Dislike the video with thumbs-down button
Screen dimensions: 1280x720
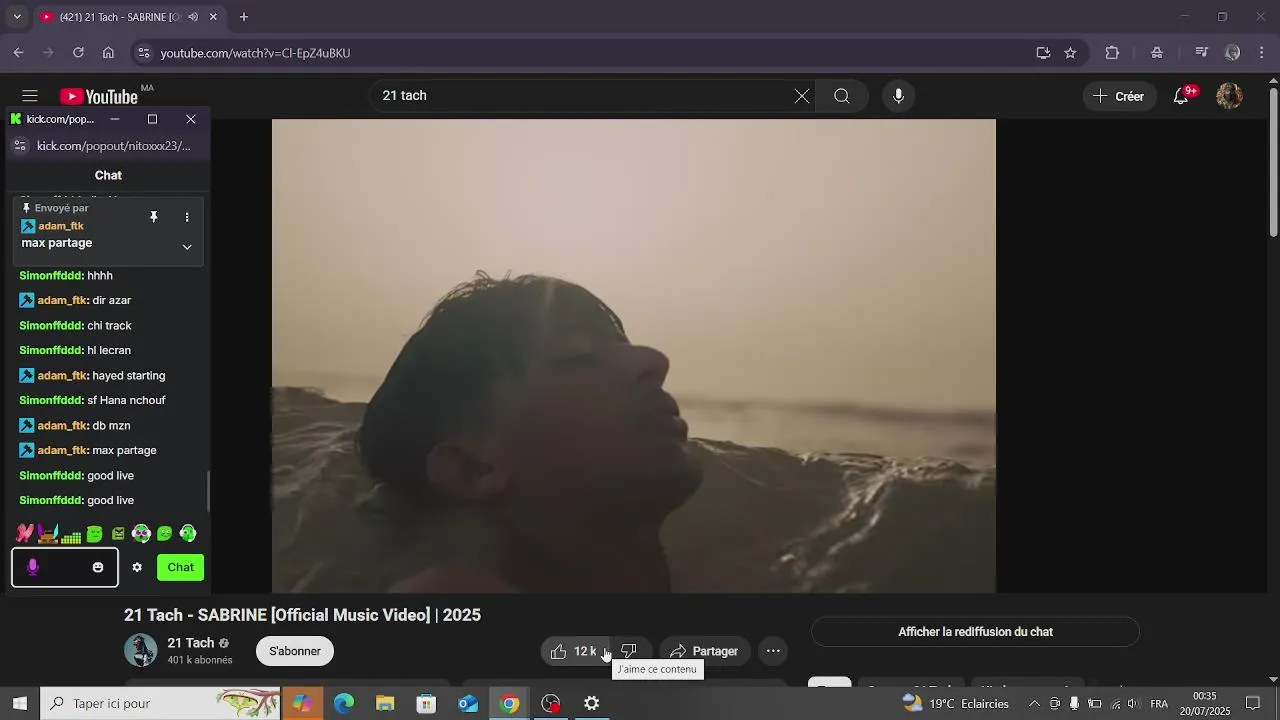629,651
